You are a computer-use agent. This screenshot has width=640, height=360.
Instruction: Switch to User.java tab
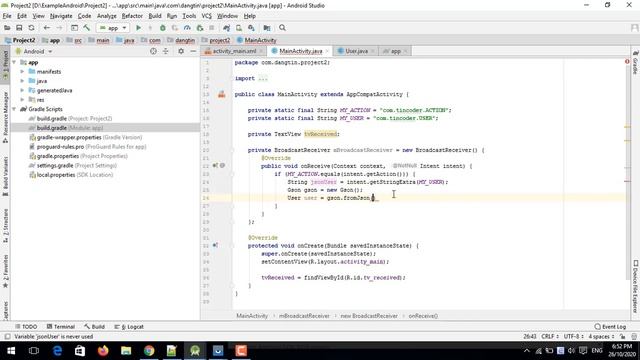tap(356, 51)
